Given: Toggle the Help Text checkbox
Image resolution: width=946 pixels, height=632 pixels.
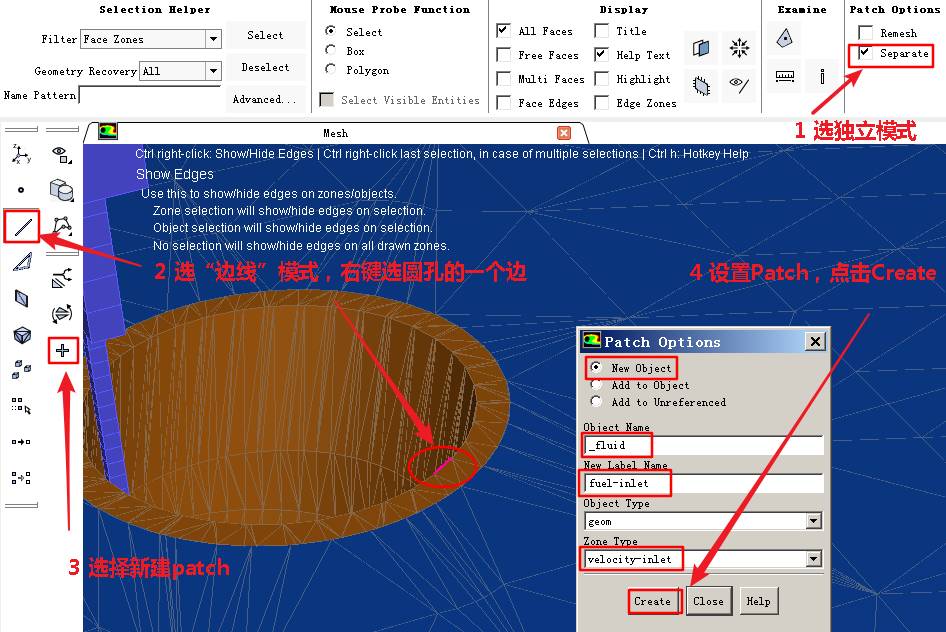Looking at the screenshot, I should pyautogui.click(x=602, y=55).
